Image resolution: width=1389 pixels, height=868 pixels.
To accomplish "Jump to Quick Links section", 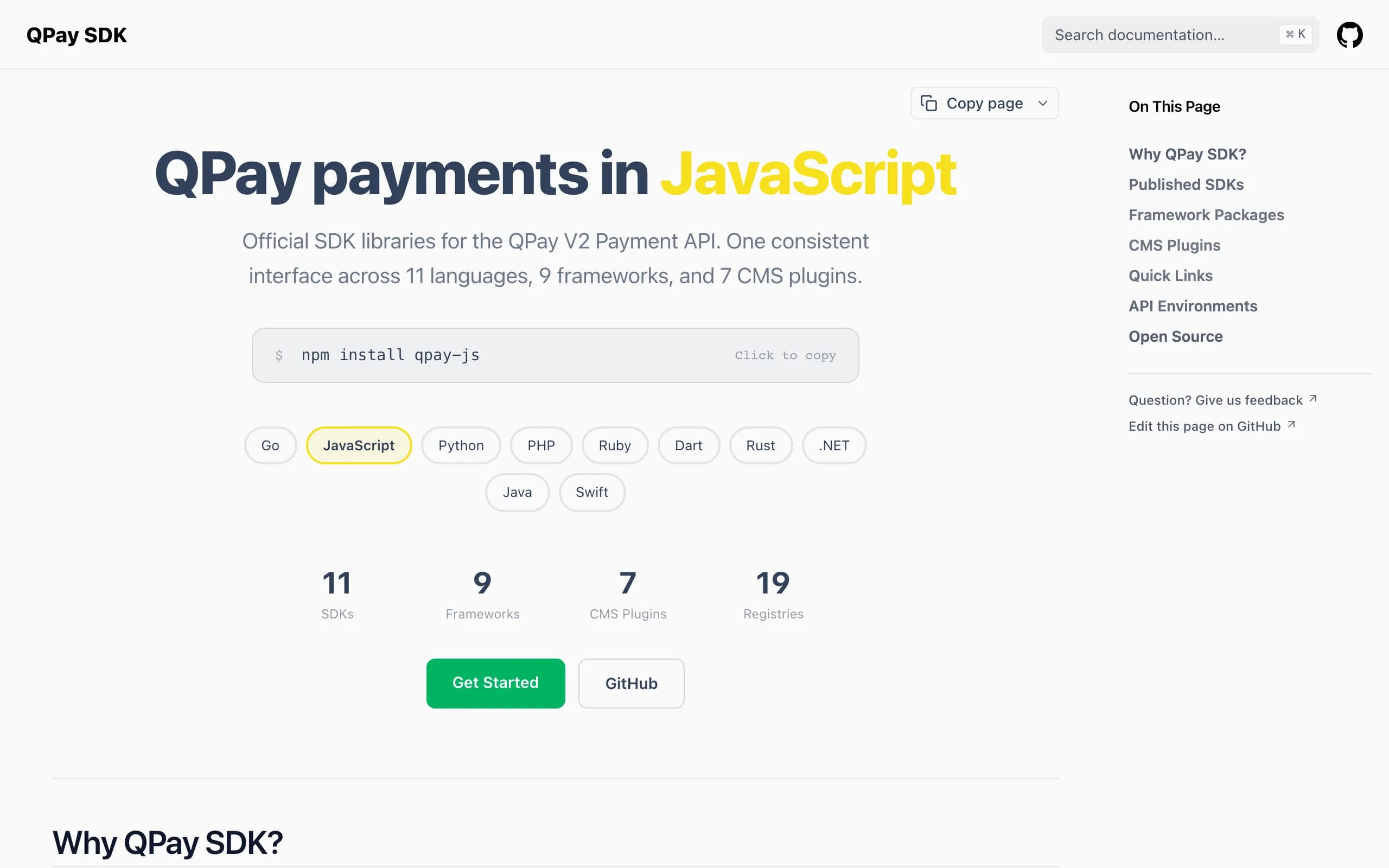I will pyautogui.click(x=1170, y=276).
